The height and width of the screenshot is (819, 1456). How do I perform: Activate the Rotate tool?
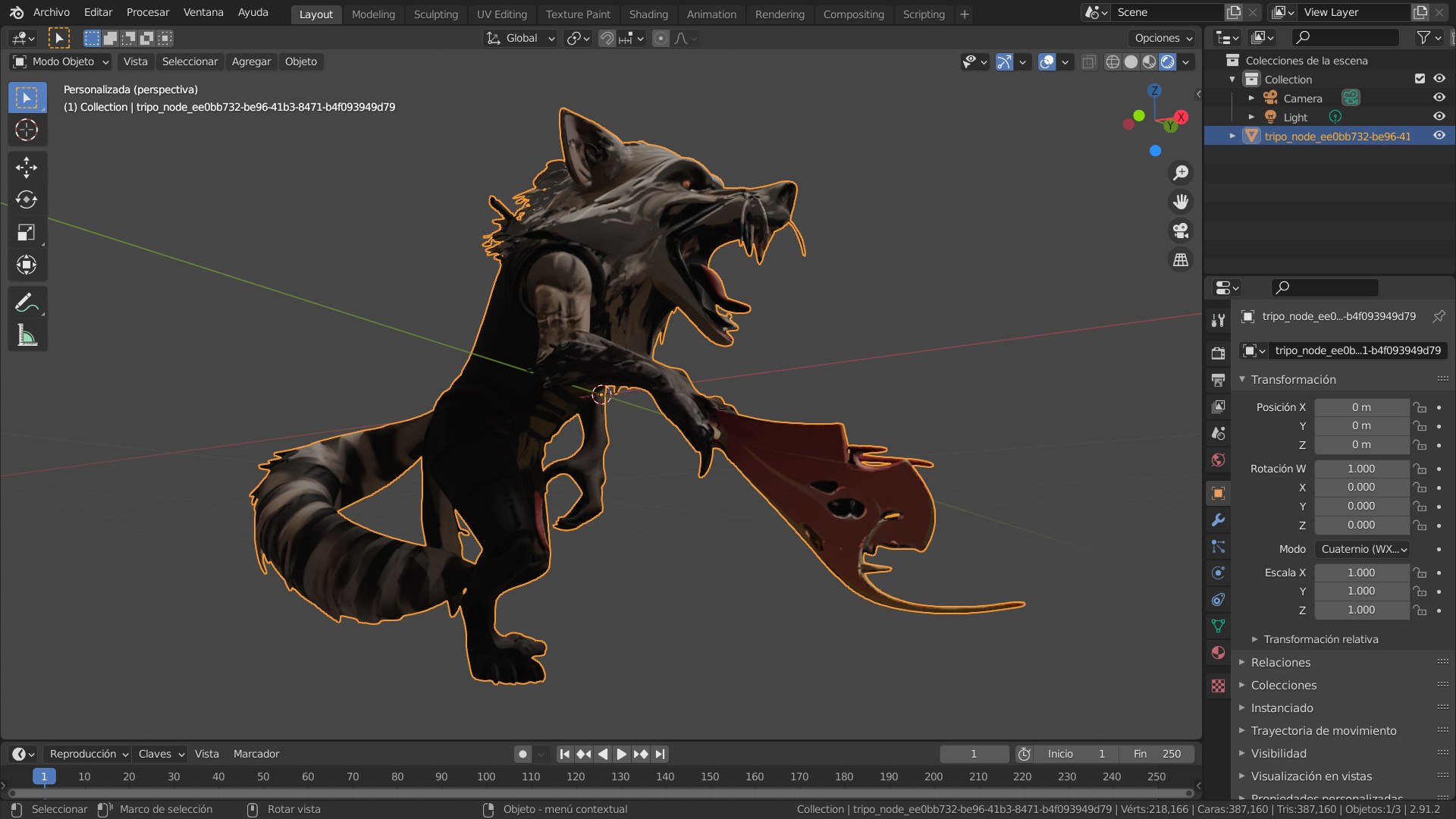27,199
